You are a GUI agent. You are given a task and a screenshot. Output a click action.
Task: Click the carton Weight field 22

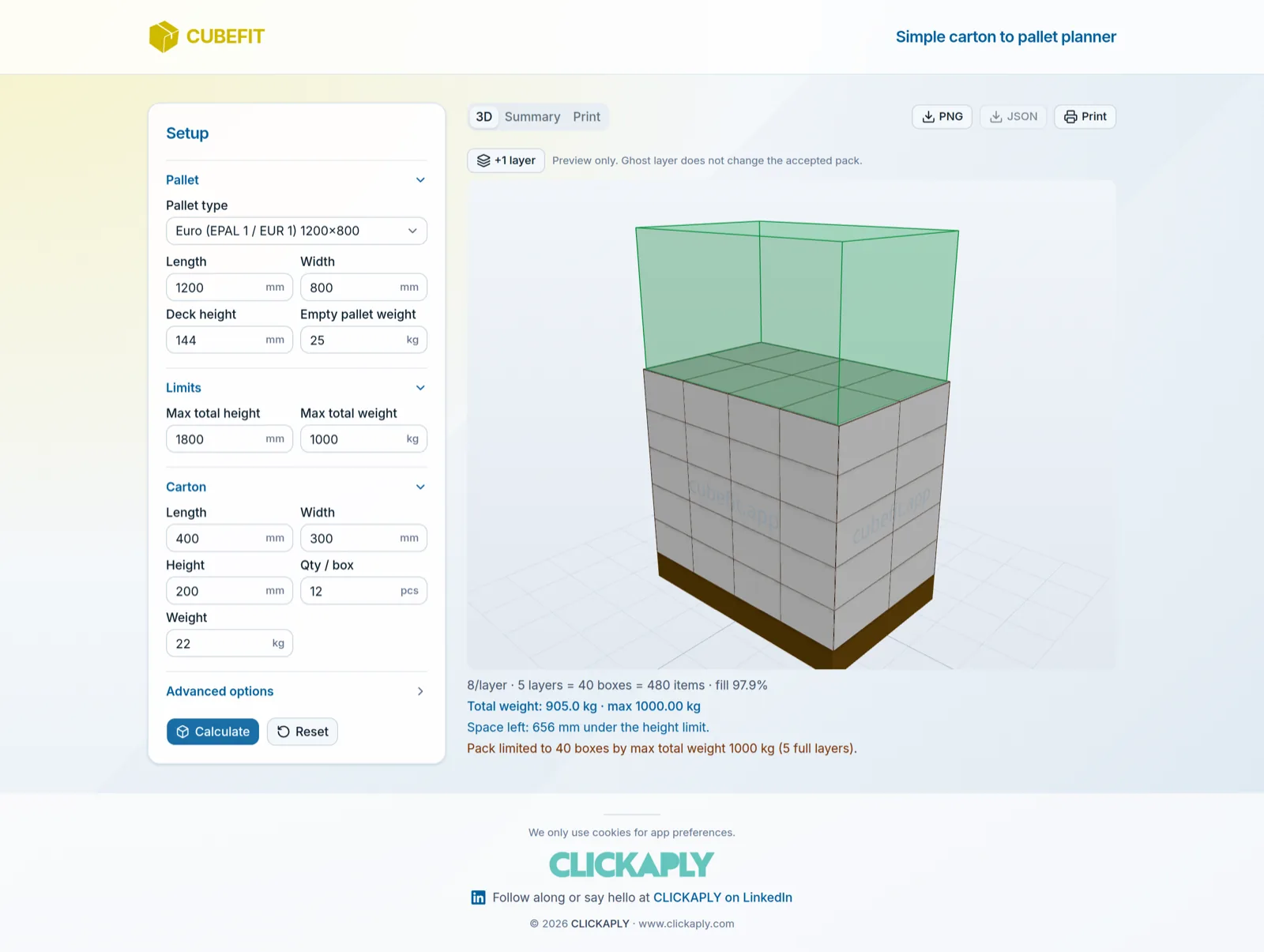point(229,644)
